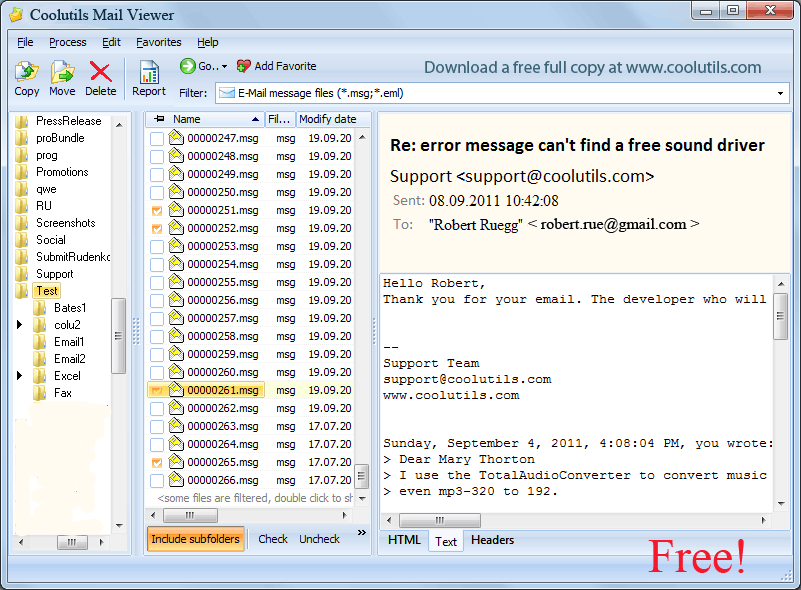
Task: Click the Bates1 folder icon
Action: click(x=40, y=308)
